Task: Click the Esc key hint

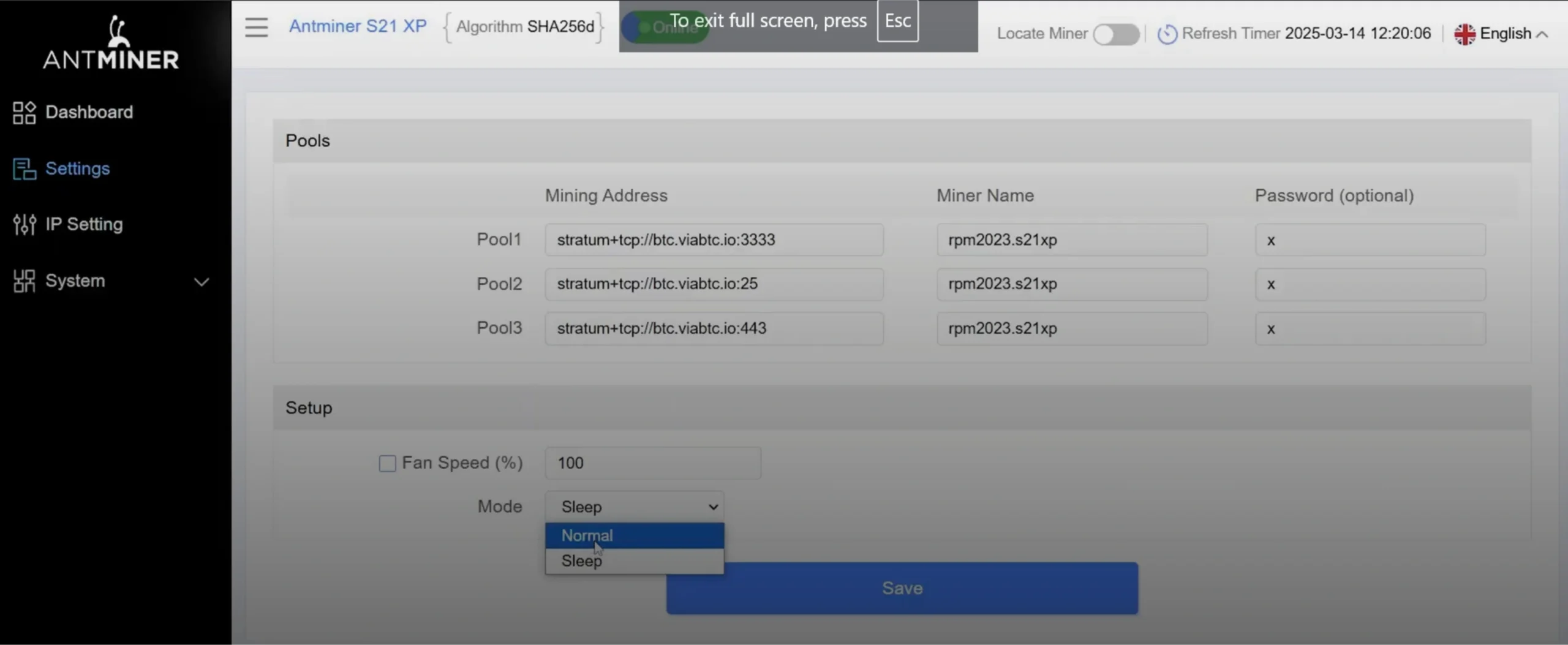Action: click(897, 21)
